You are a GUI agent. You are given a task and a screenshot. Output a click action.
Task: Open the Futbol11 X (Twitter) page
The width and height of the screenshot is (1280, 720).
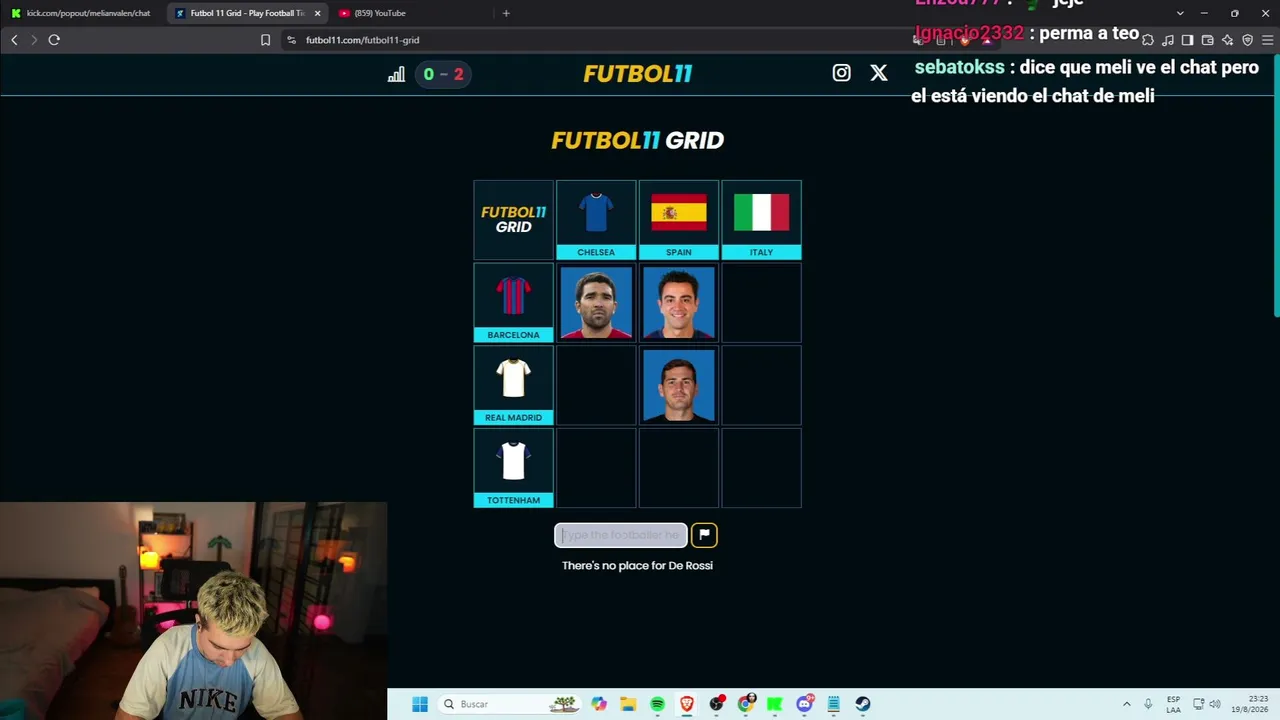tap(878, 73)
